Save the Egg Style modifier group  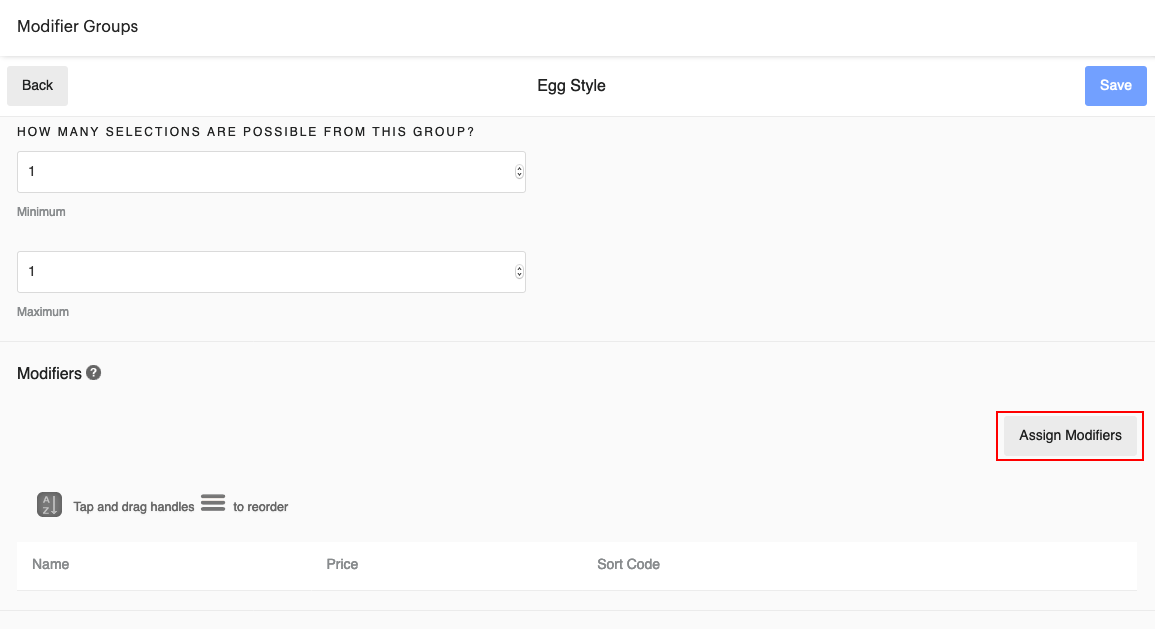[1115, 86]
